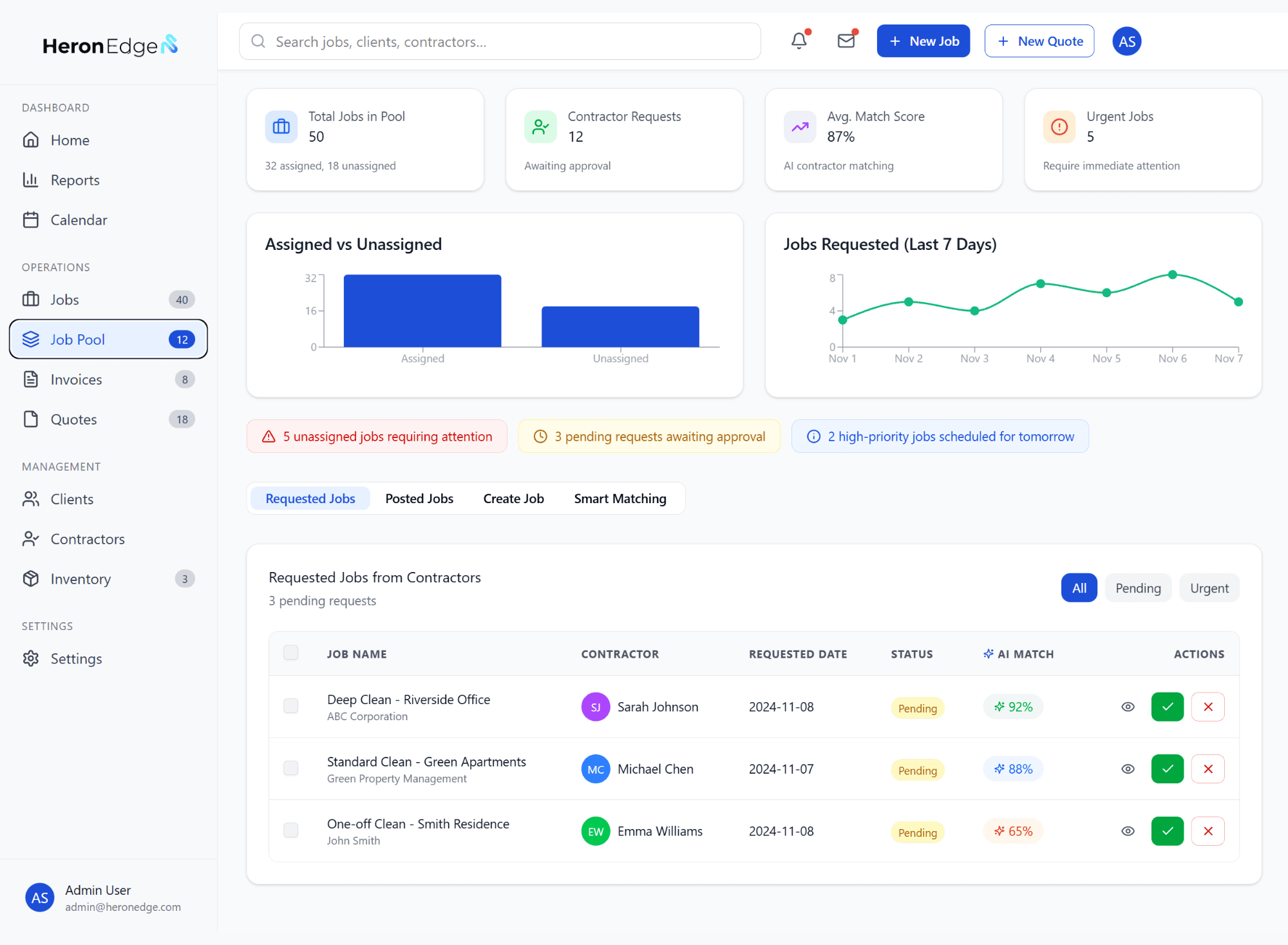Click the New Quote button
1288x945 pixels.
[1039, 41]
